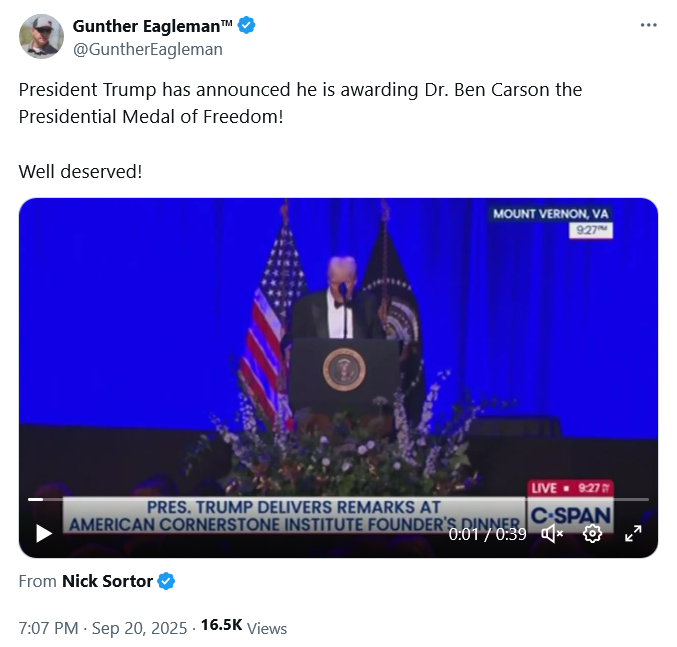This screenshot has height=647, width=677.
Task: Open Gunther Eagleman profile picture
Action: [41, 37]
